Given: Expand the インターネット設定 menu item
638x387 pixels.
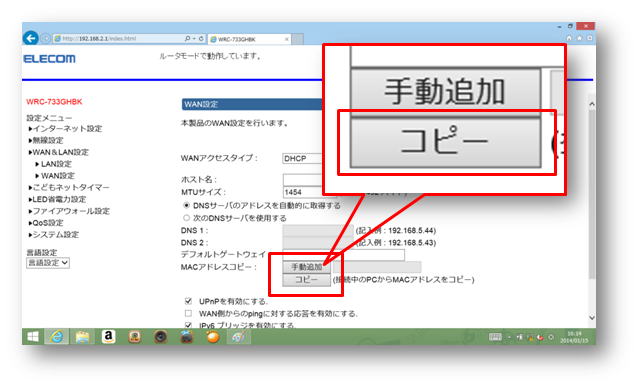Looking at the screenshot, I should (x=66, y=129).
